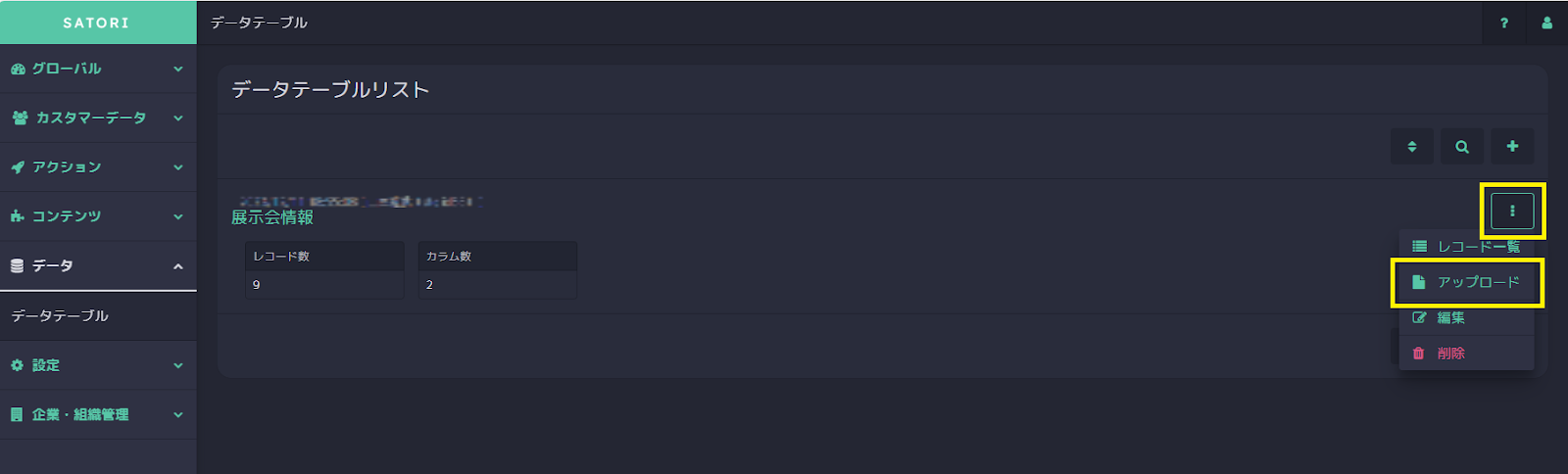Open the 展示会情報 data table link
Viewport: 1568px width, 474px height.
point(272,217)
